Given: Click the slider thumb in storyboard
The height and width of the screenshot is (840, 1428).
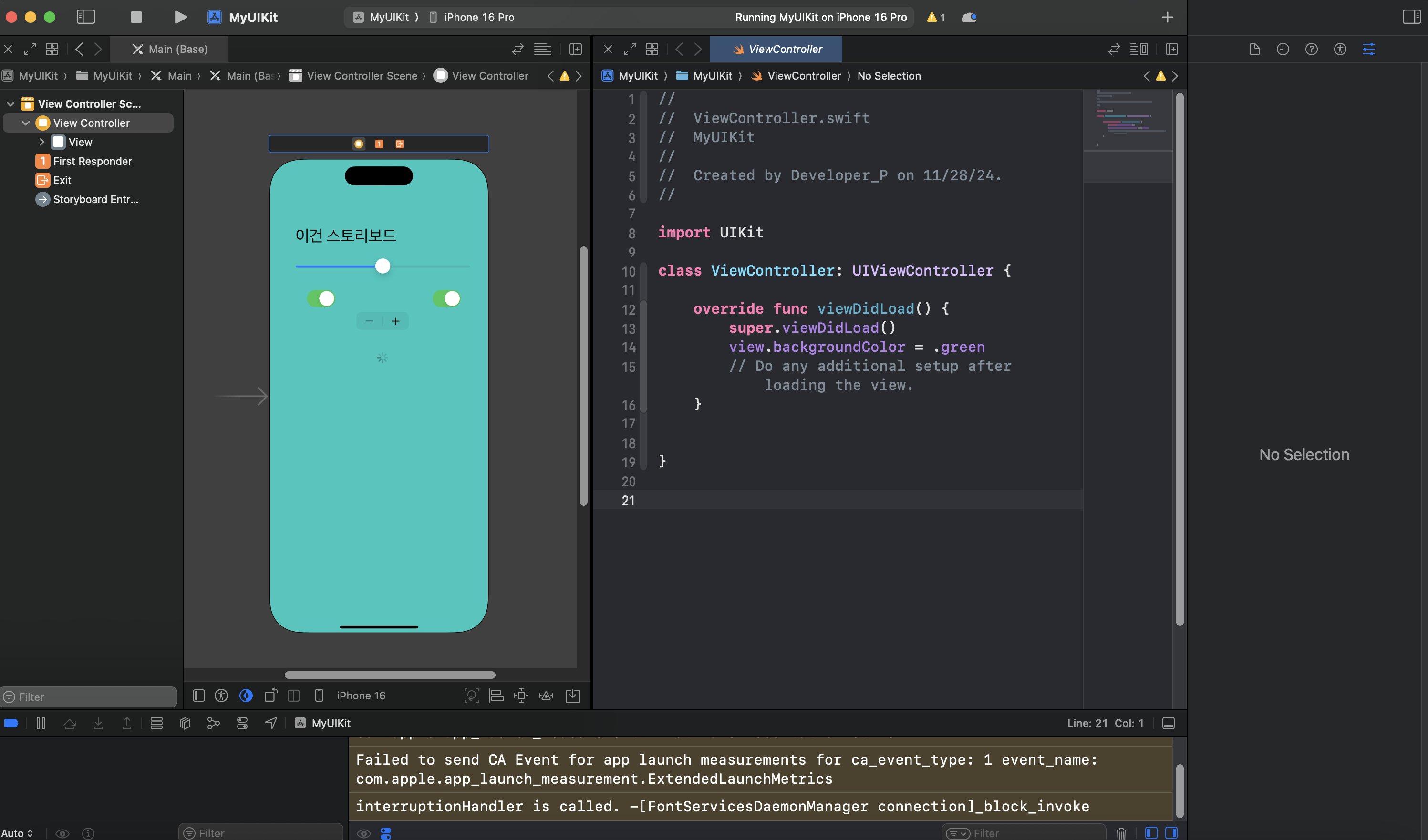Looking at the screenshot, I should click(x=383, y=266).
